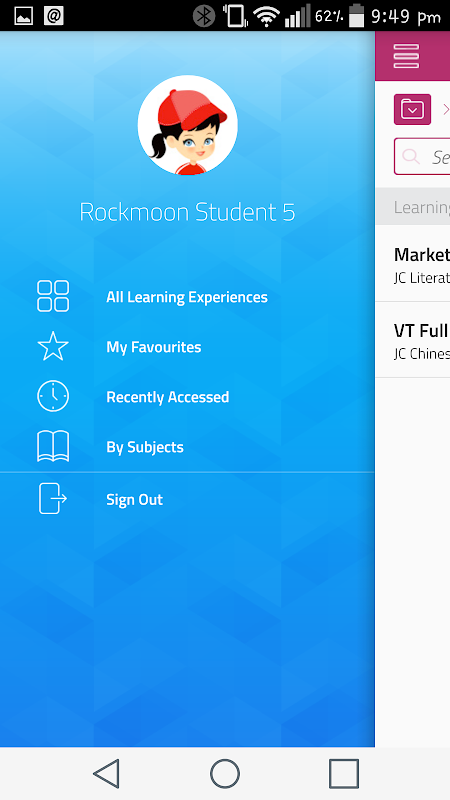Open the Market learning experience item
The height and width of the screenshot is (800, 450).
click(413, 264)
